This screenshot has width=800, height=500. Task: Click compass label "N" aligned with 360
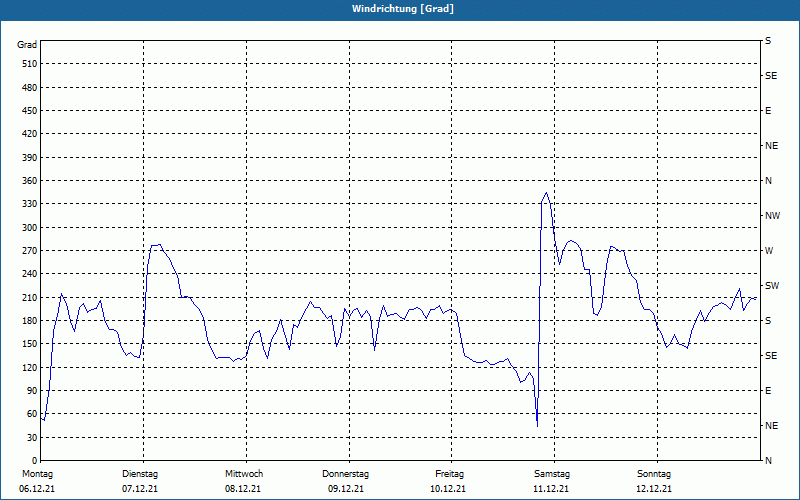[768, 181]
